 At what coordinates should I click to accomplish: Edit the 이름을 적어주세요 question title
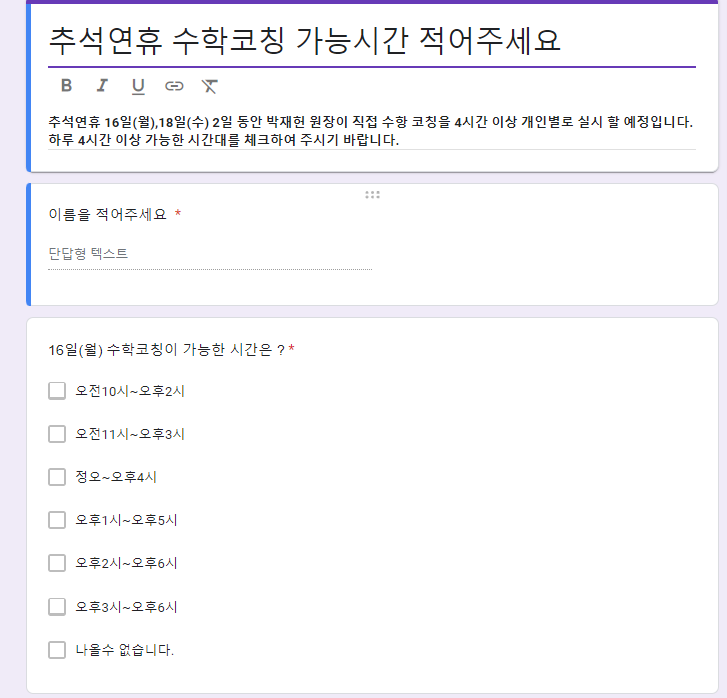[108, 214]
